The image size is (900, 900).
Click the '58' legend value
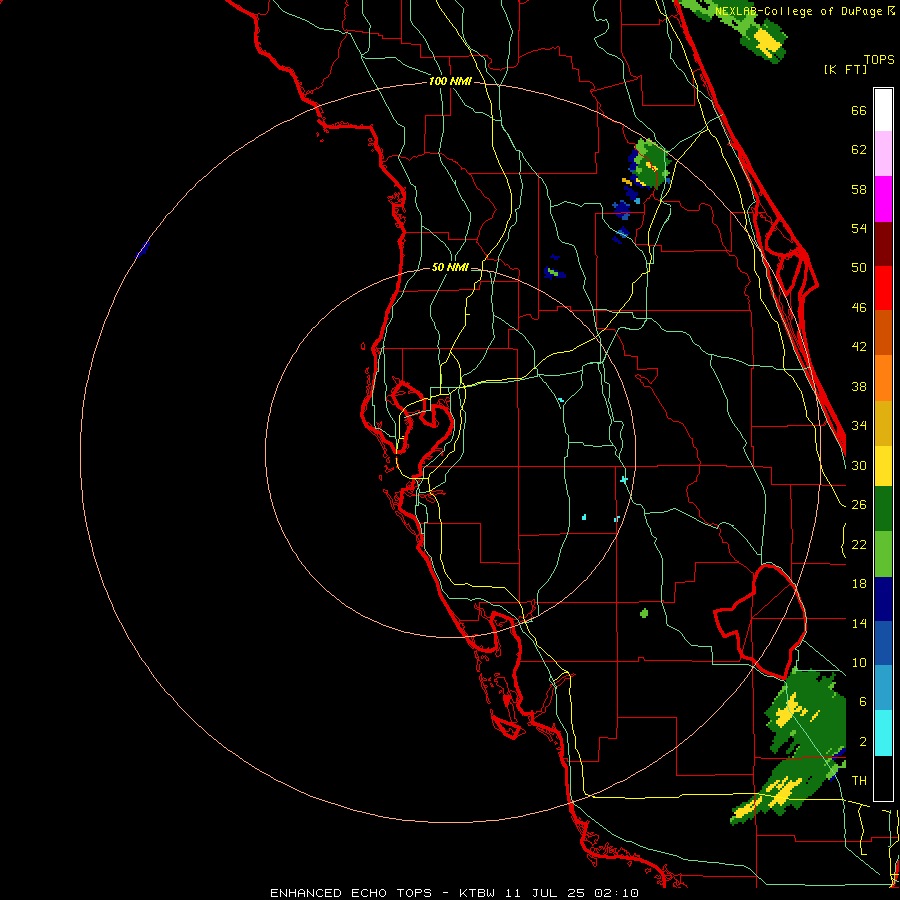[x=859, y=189]
